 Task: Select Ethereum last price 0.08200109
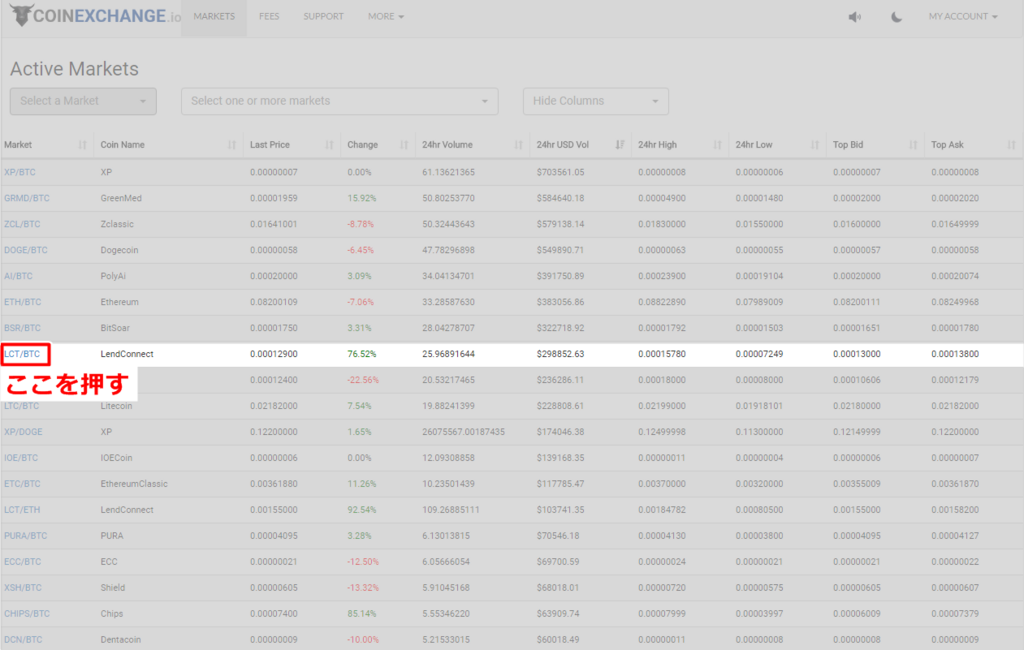click(x=274, y=302)
